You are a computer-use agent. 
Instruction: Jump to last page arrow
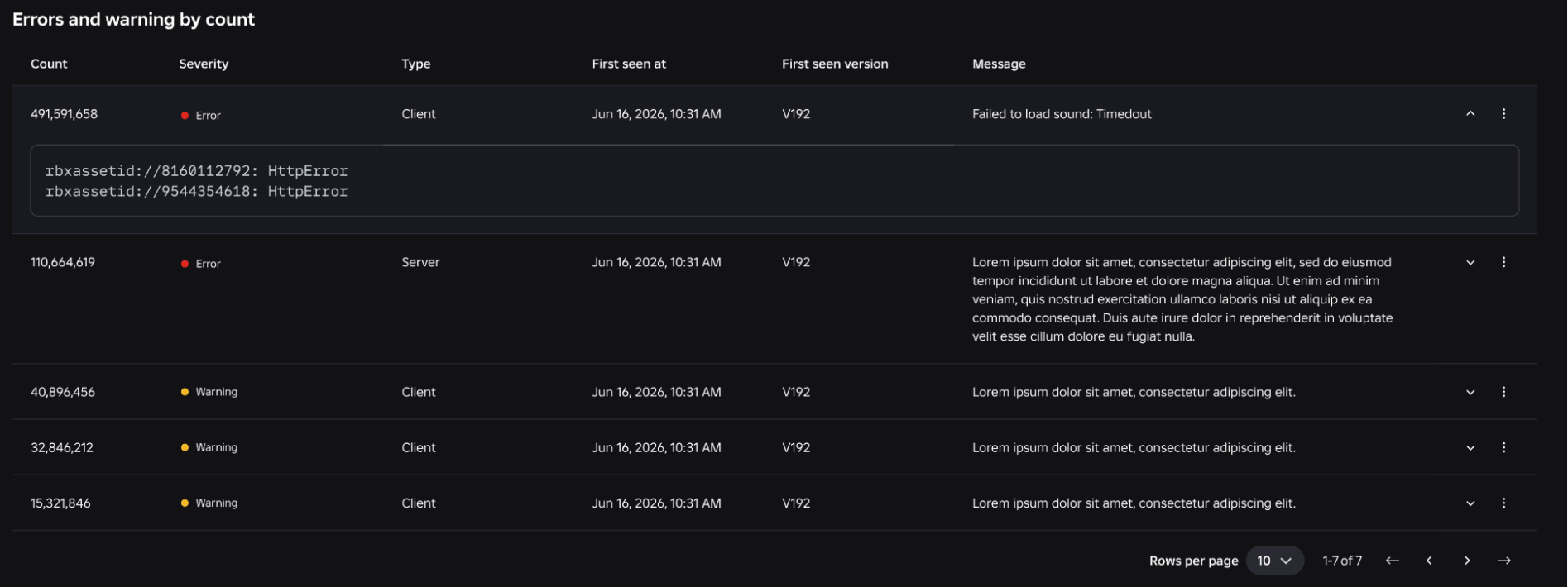tap(1503, 561)
